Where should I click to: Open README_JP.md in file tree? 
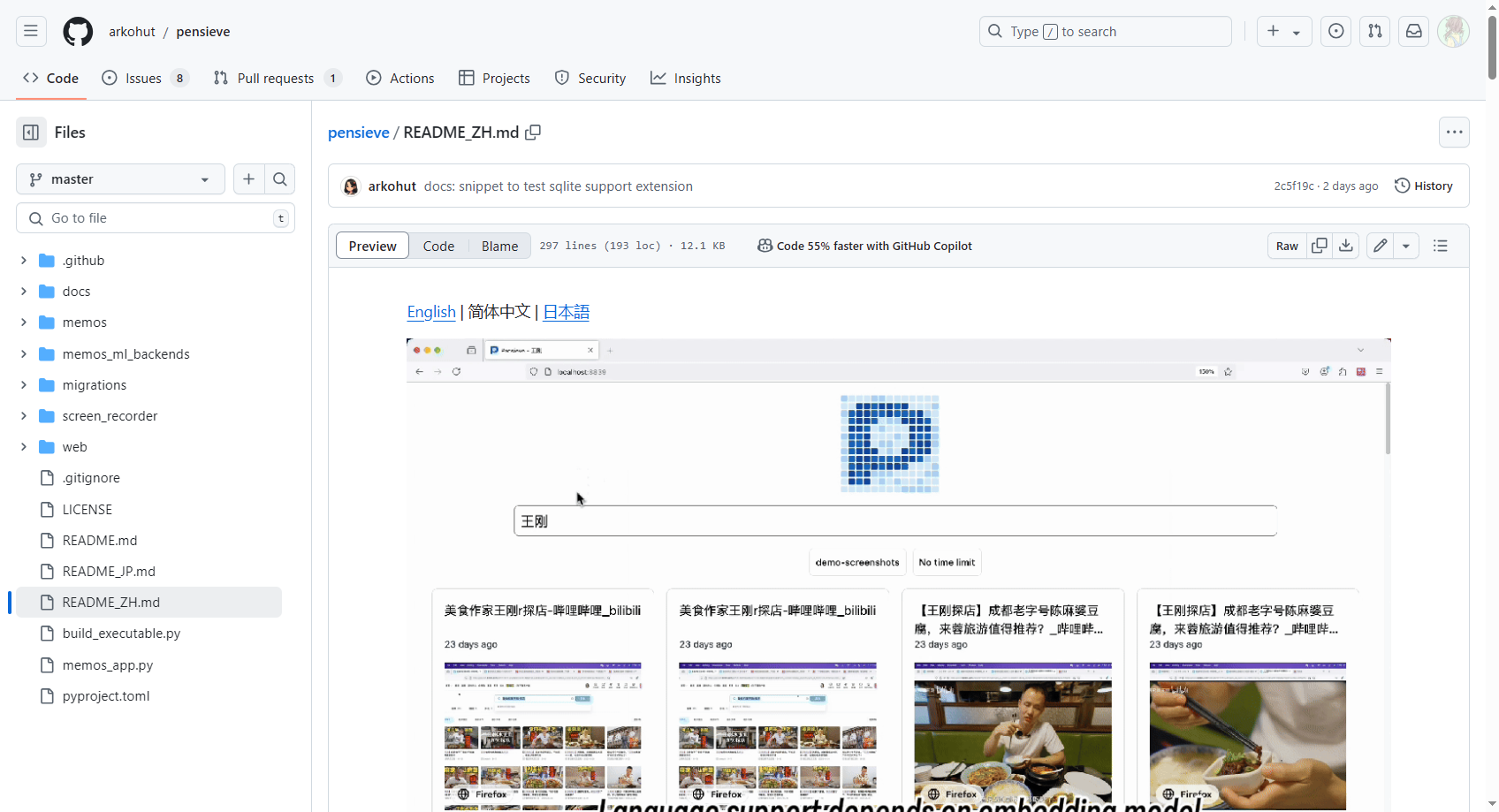(109, 572)
